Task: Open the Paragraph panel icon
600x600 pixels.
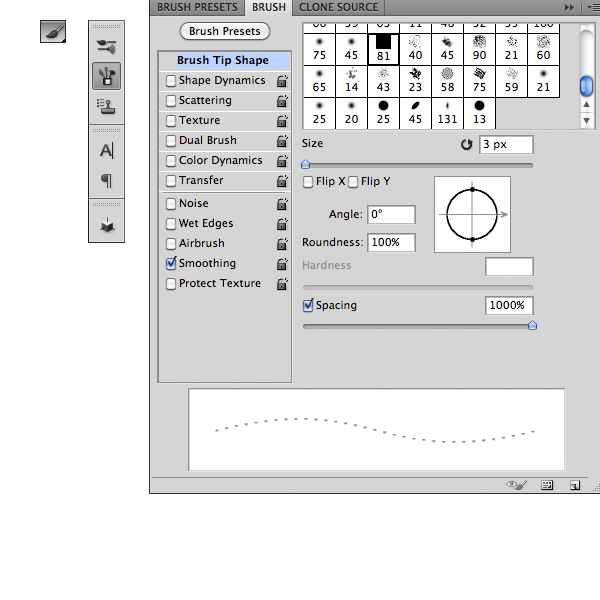Action: pyautogui.click(x=106, y=180)
